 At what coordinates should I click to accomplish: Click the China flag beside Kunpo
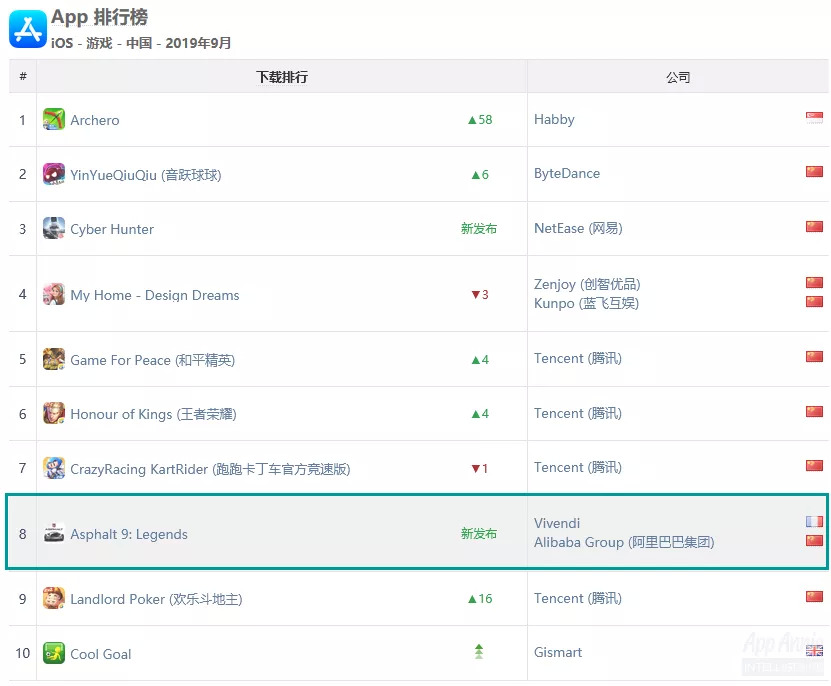pyautogui.click(x=814, y=302)
